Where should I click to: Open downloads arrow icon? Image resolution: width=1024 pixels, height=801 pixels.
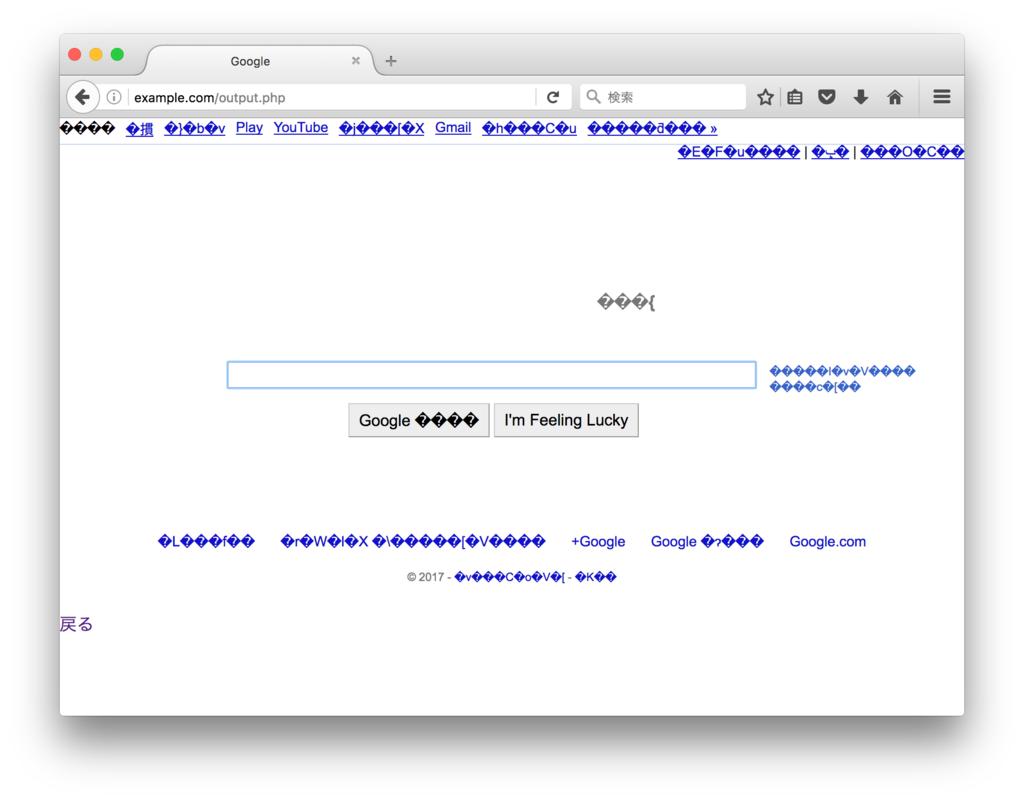coord(861,97)
